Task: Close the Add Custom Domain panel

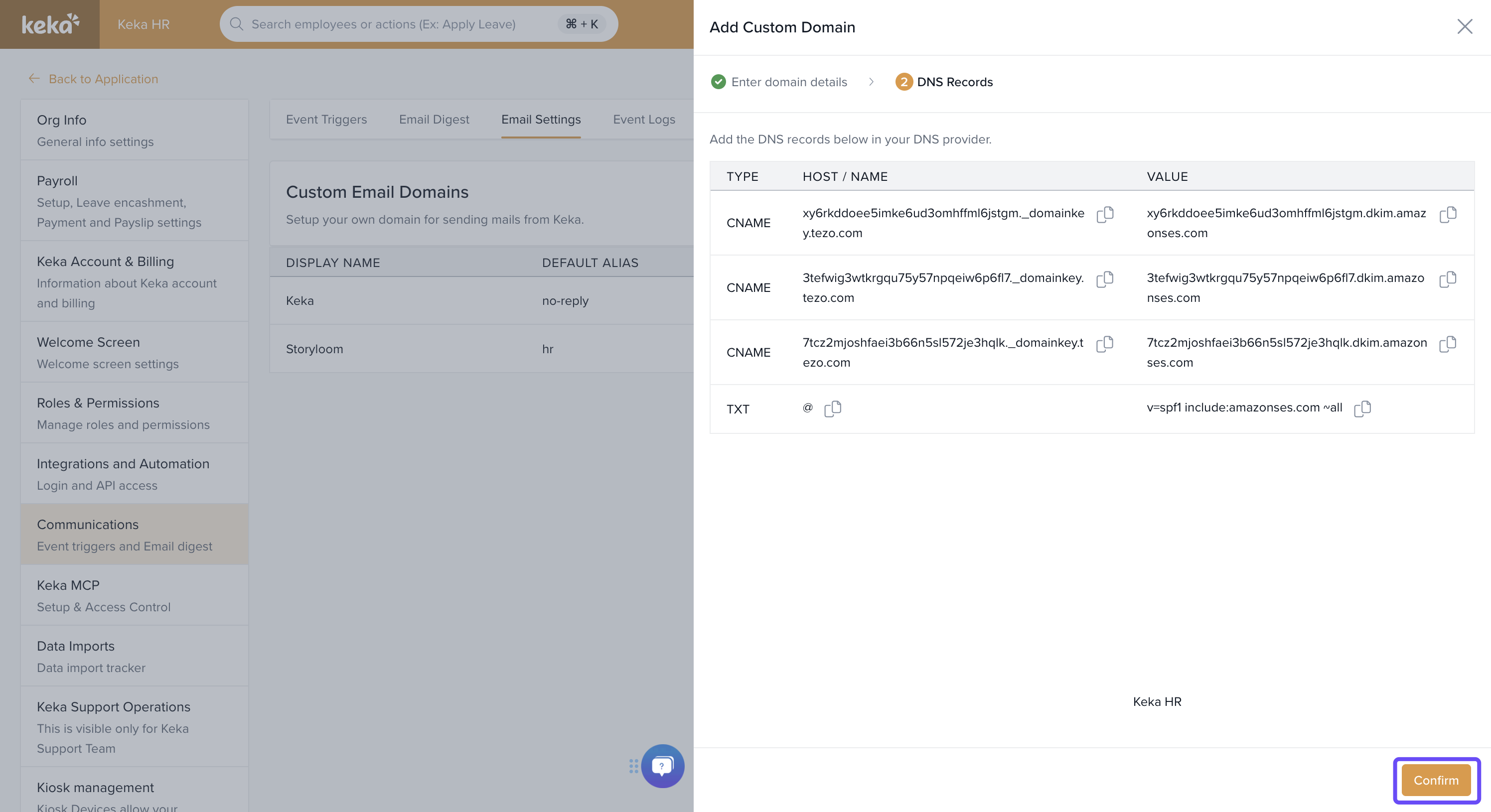Action: [x=1465, y=26]
